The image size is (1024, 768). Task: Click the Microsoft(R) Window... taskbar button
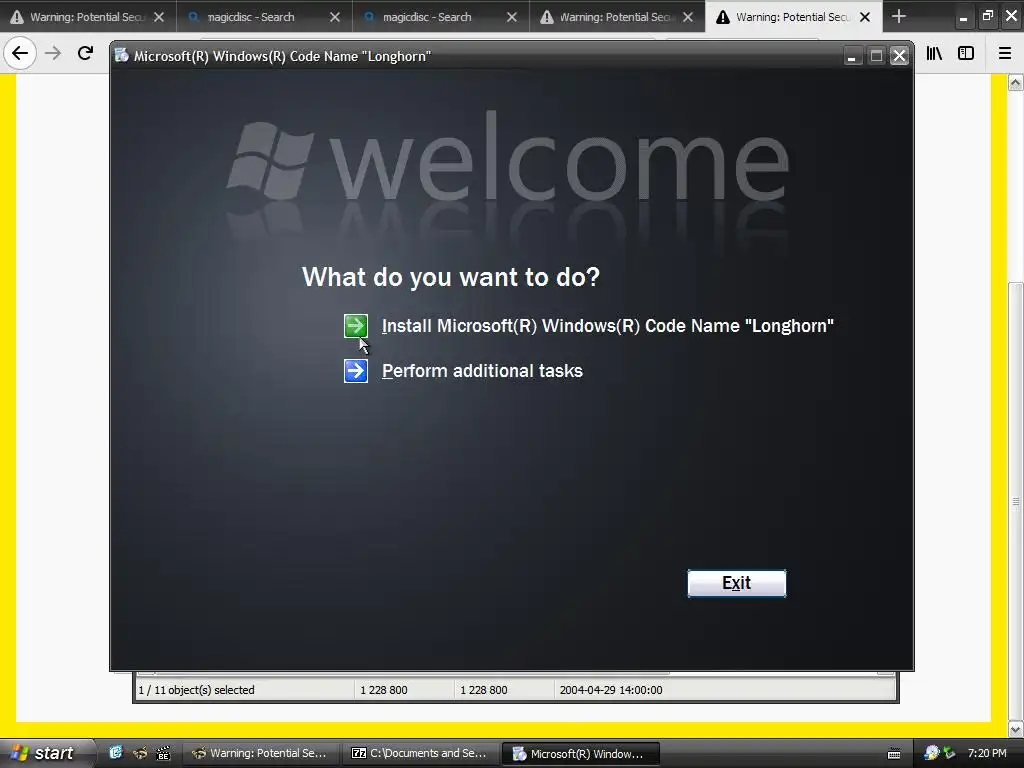tap(581, 754)
